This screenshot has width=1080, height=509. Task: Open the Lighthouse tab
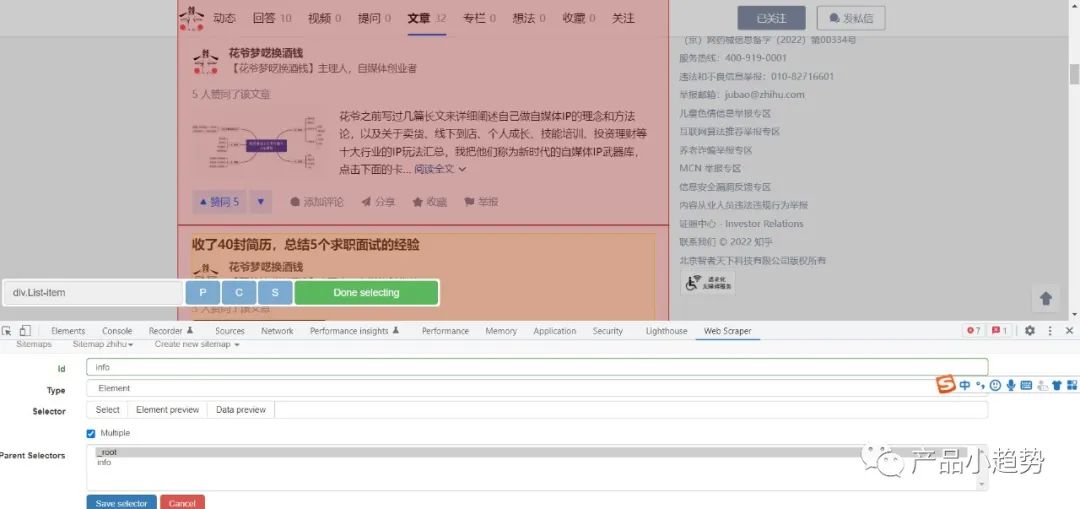pos(666,331)
